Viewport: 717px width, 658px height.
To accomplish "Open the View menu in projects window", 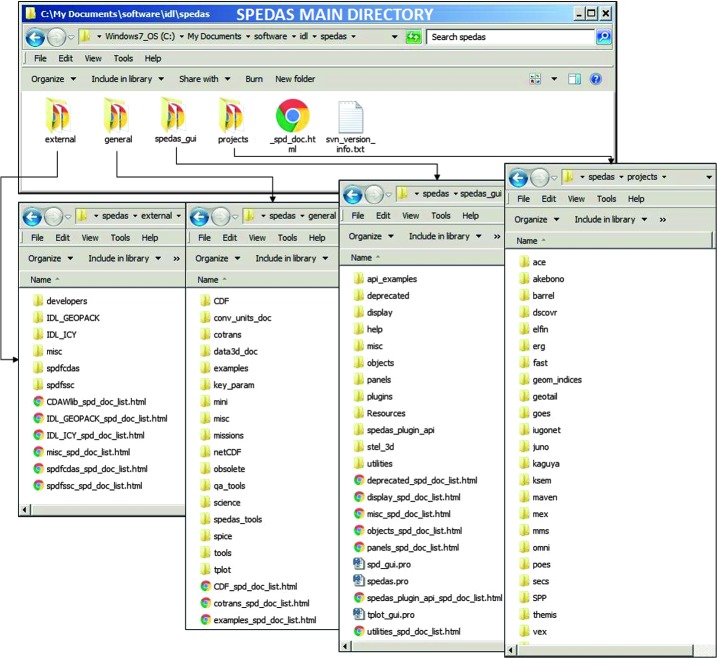I will click(x=577, y=199).
